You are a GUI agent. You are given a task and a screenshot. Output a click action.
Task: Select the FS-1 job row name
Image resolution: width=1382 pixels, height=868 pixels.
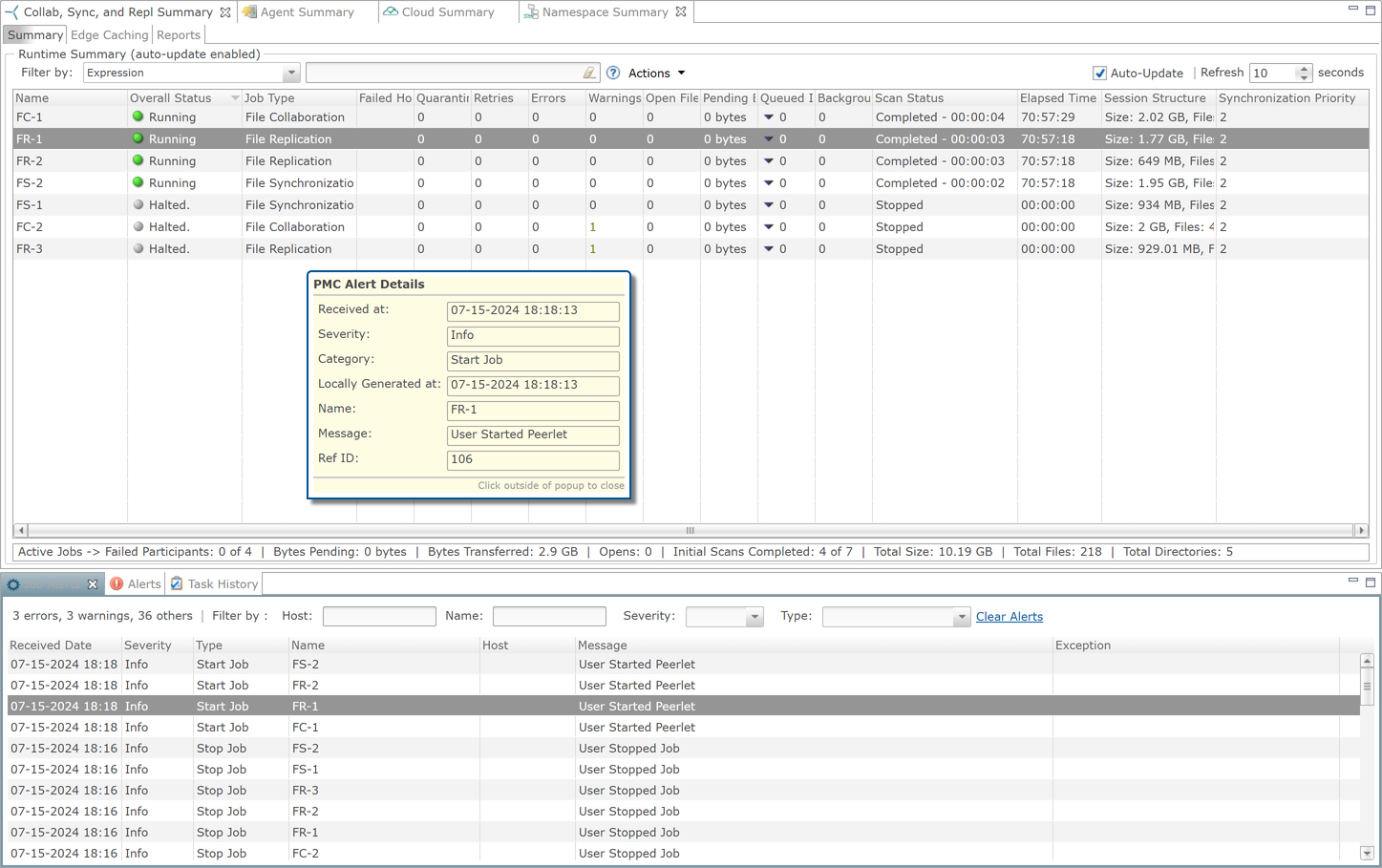tap(29, 204)
